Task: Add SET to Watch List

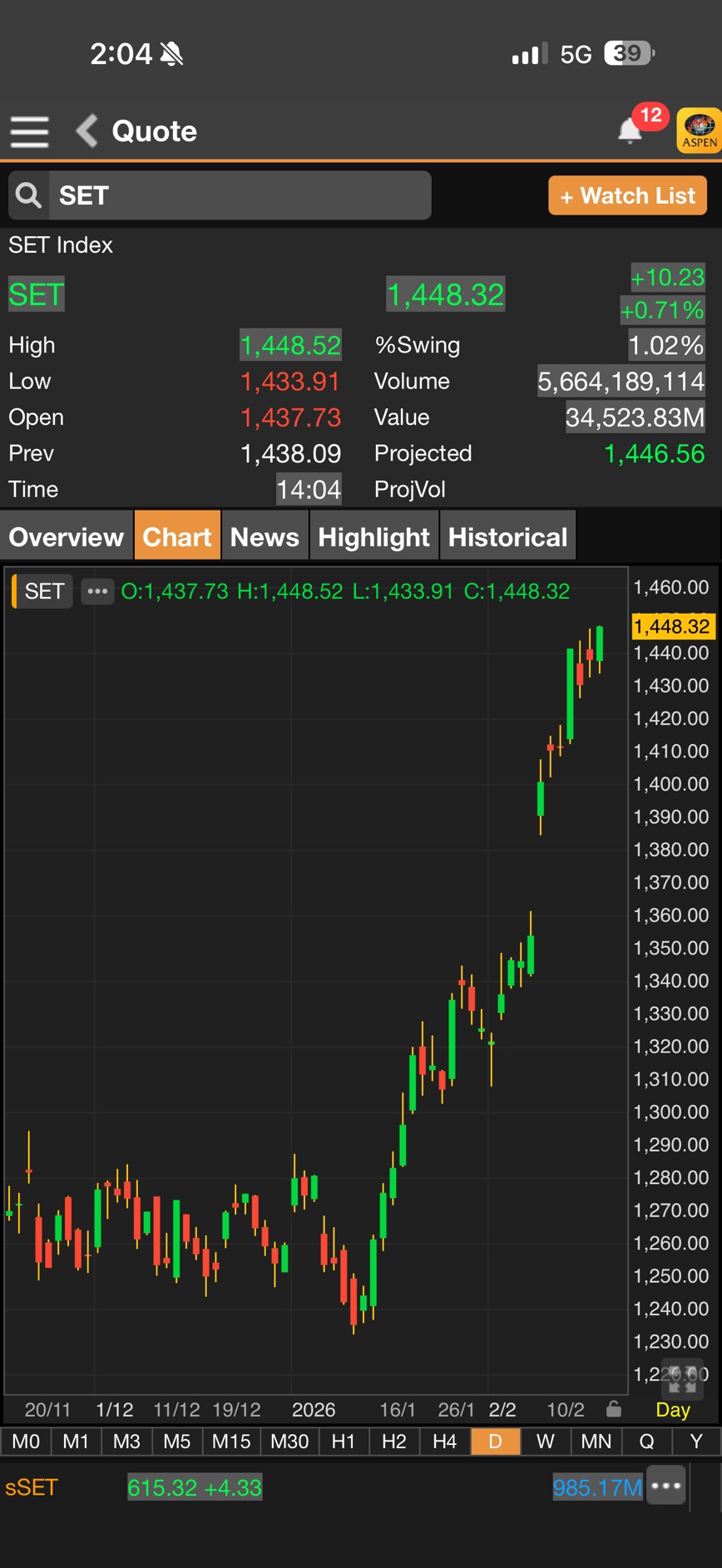Action: [627, 195]
